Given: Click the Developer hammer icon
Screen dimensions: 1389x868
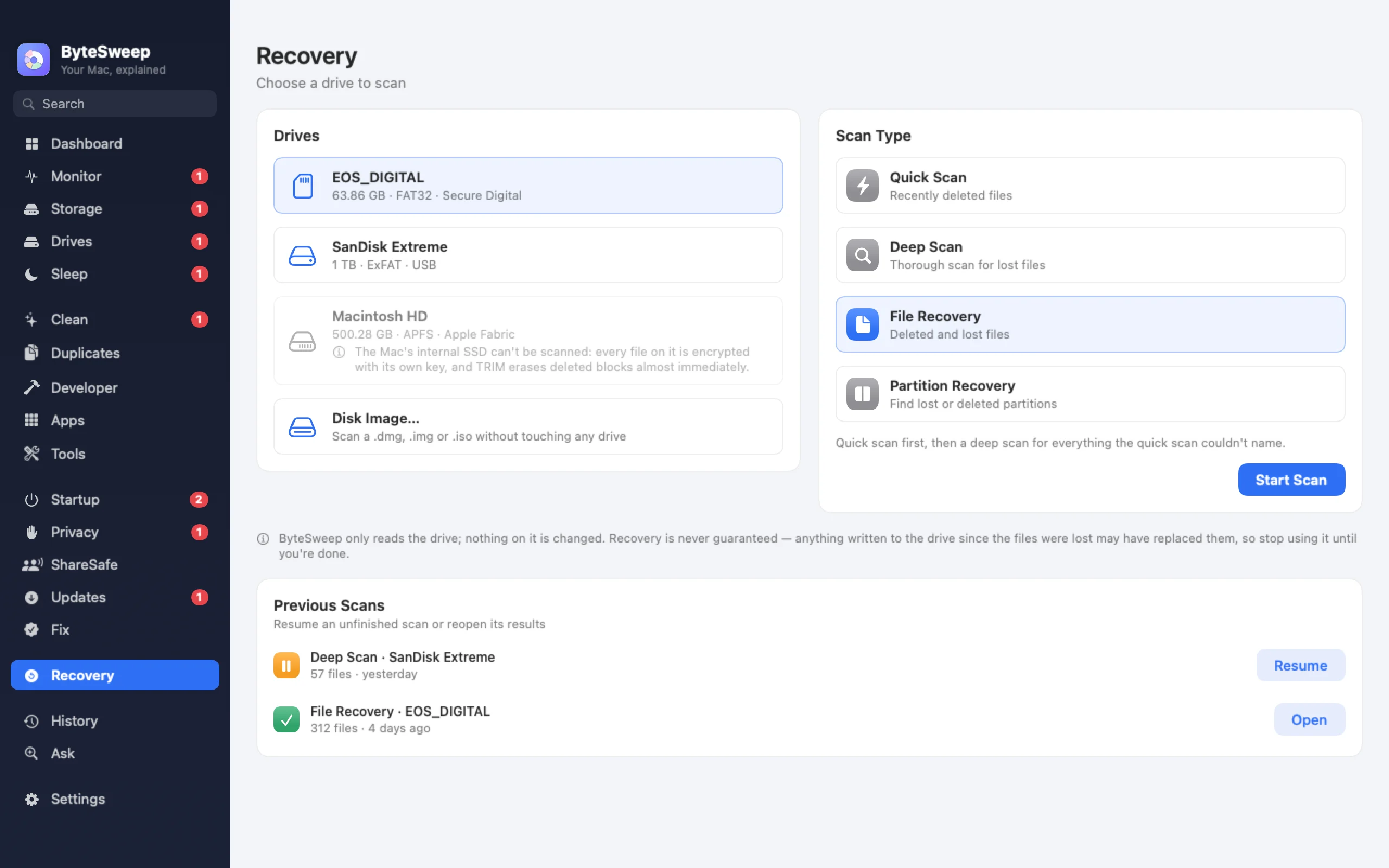Looking at the screenshot, I should 31,387.
